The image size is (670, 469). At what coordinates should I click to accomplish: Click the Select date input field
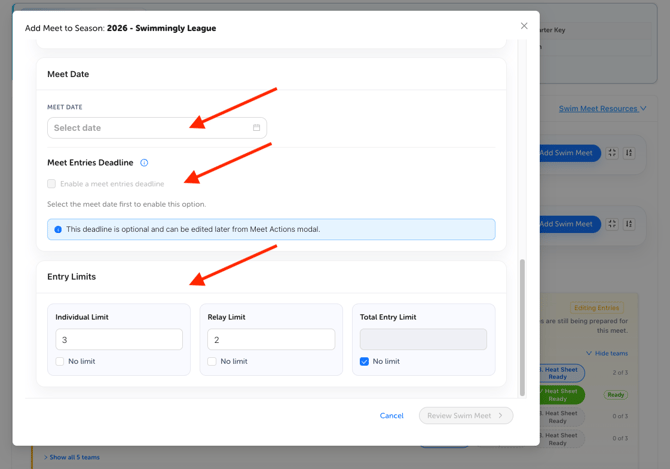[x=157, y=128]
